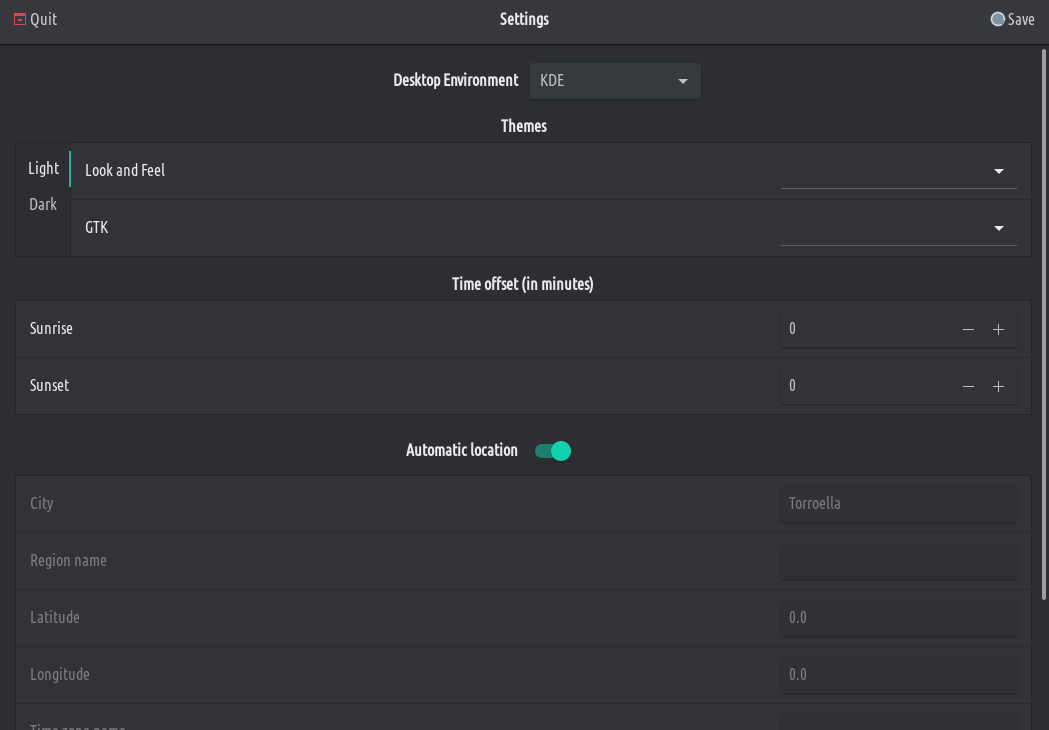Switch to the Light themes tab

click(44, 169)
